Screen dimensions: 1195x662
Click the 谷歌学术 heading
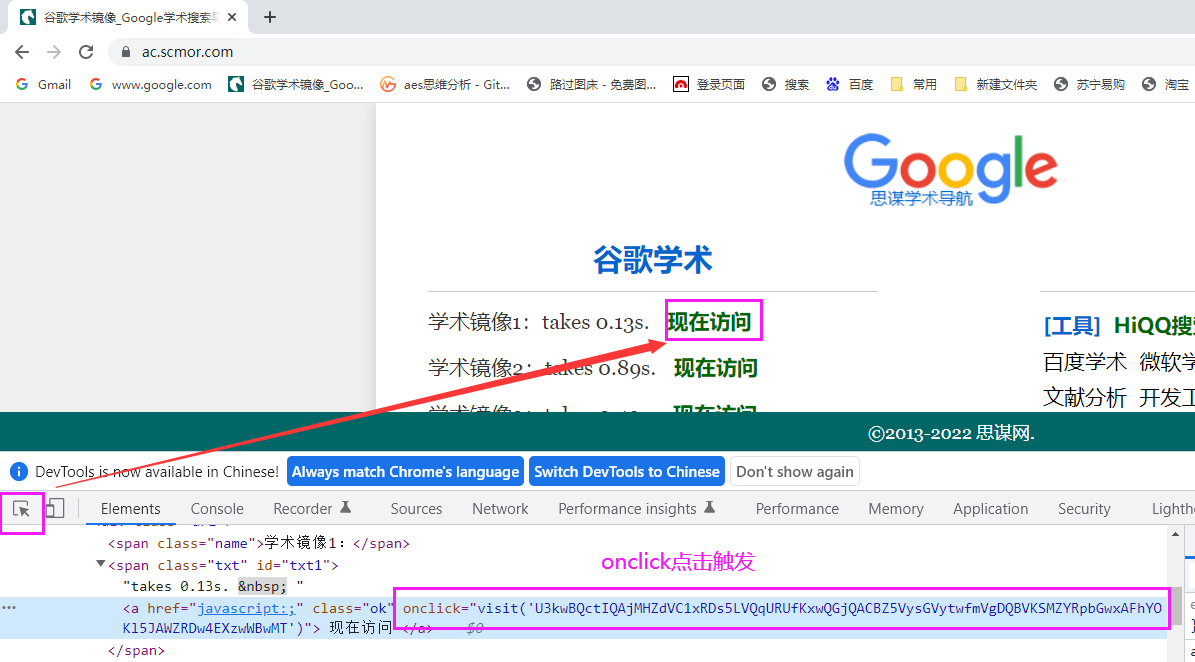point(652,260)
